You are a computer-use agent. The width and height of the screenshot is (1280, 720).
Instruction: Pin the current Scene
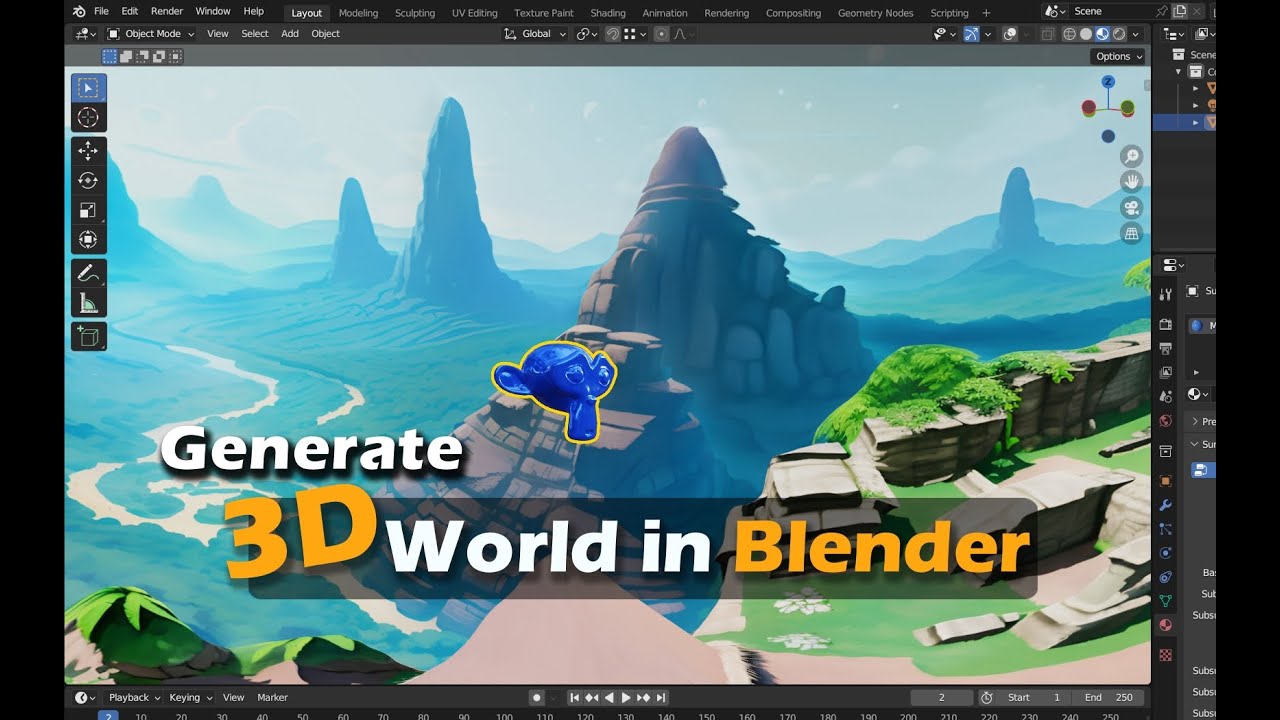(x=1162, y=11)
